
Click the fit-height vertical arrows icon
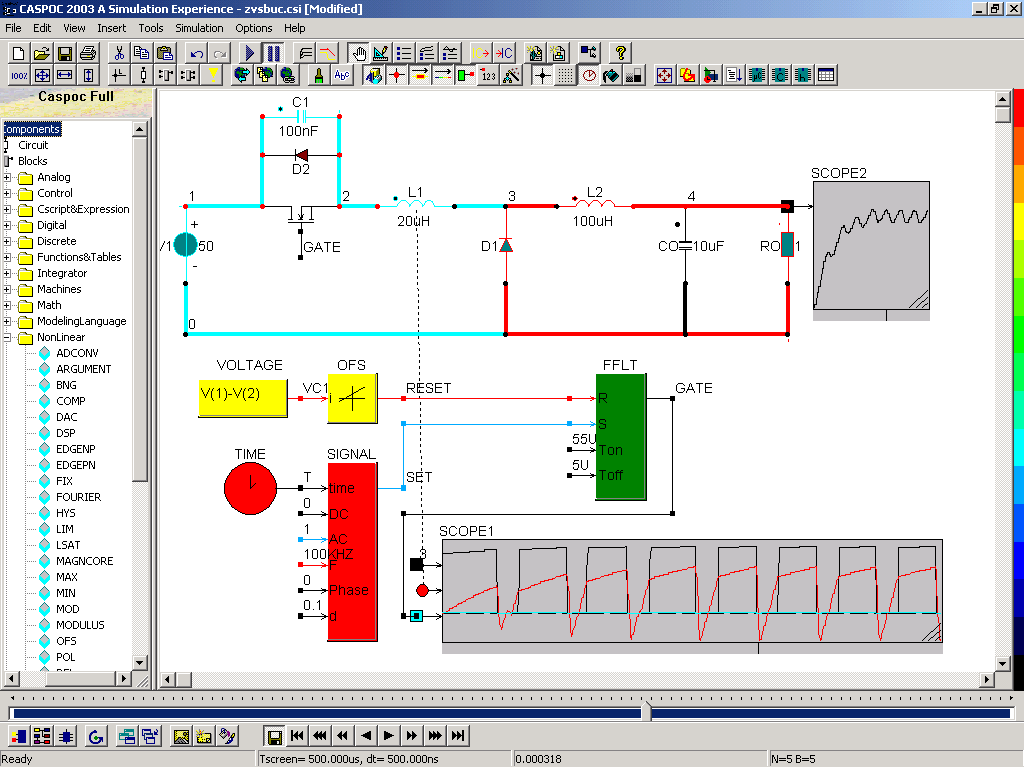[88, 75]
